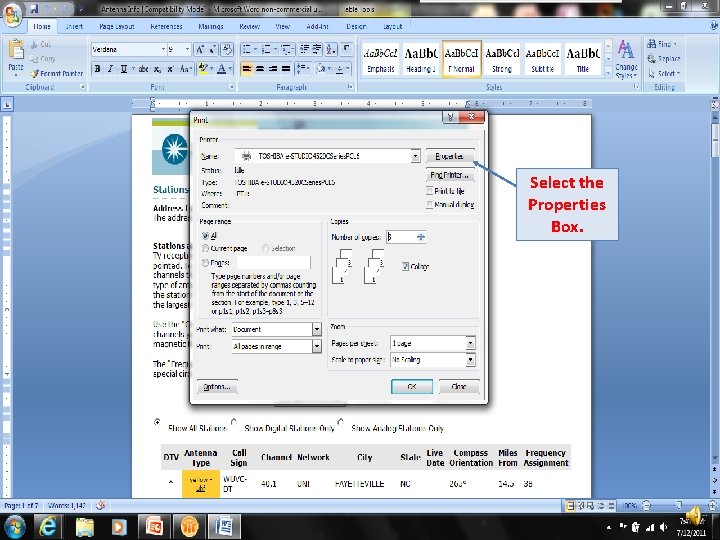Enable the Manual duplex checkbox
720x540 pixels.
tap(429, 204)
